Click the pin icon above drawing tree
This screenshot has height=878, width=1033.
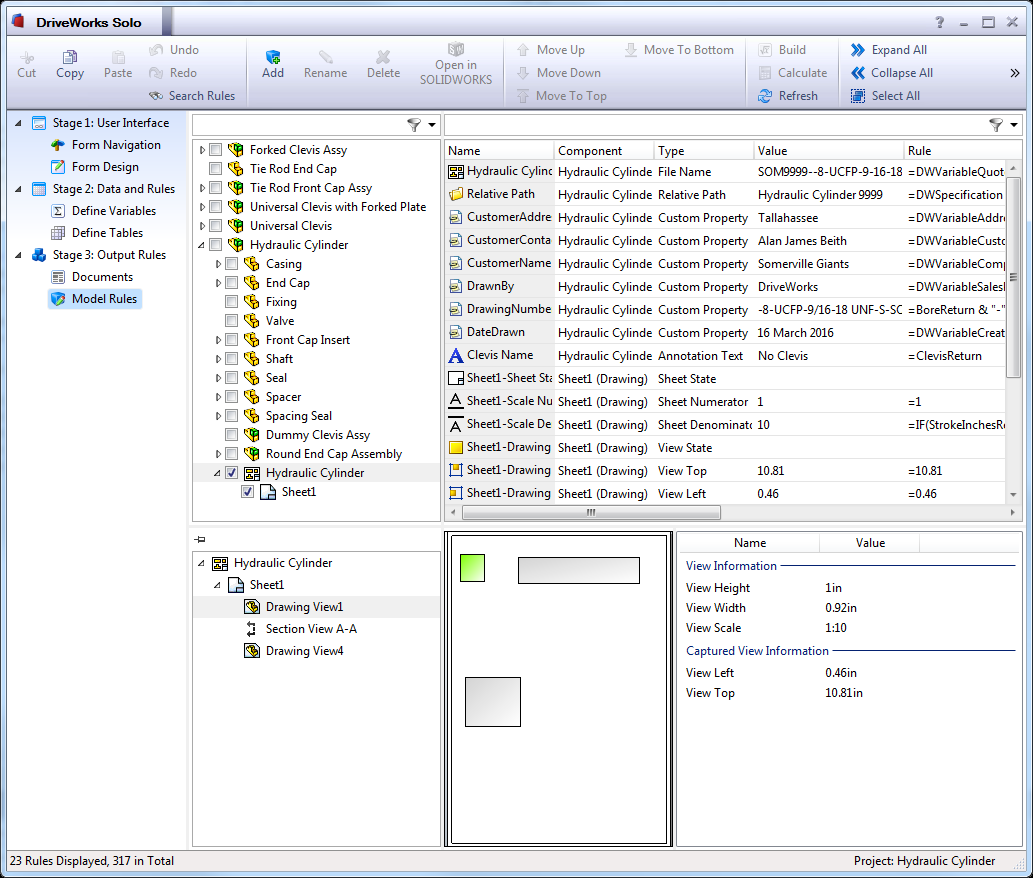(200, 539)
